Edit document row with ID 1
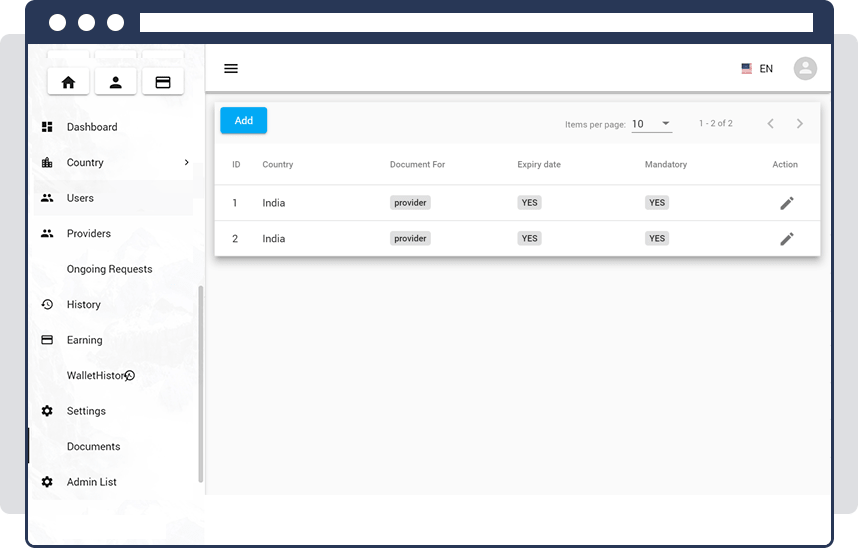The width and height of the screenshot is (858, 548). [x=787, y=203]
